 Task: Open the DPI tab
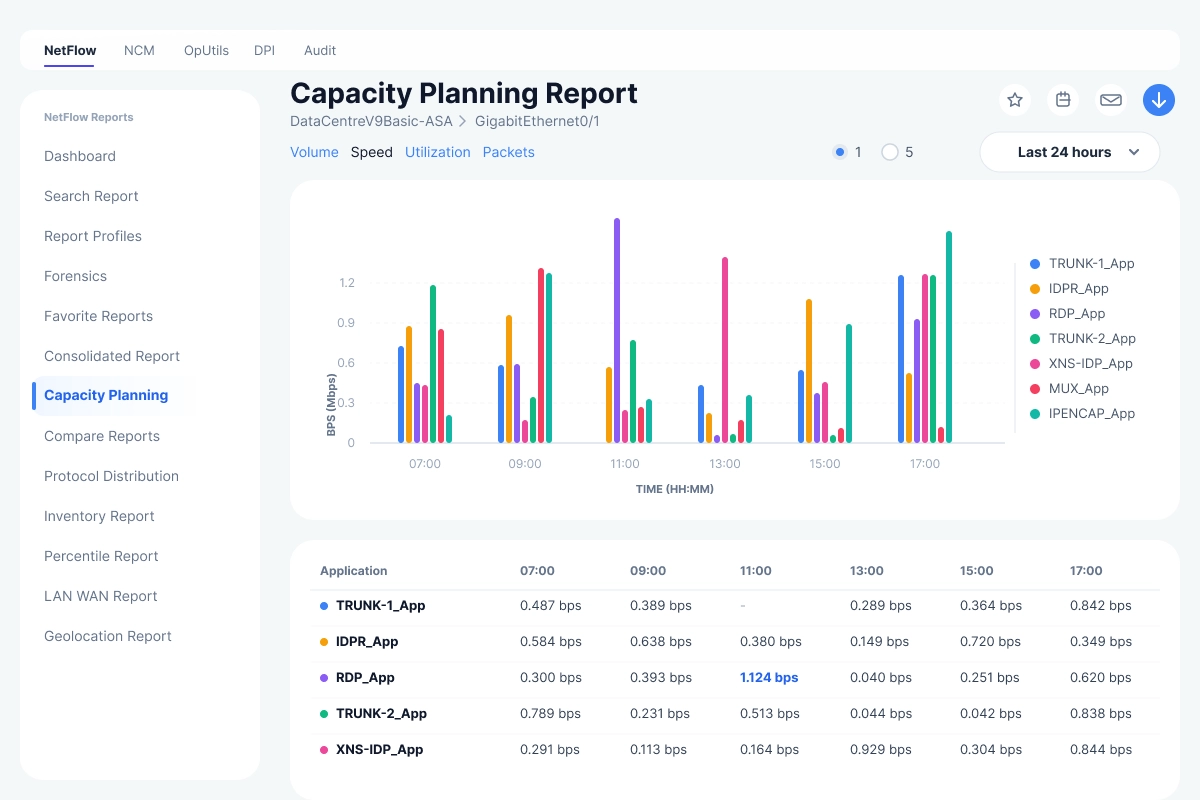[x=264, y=50]
